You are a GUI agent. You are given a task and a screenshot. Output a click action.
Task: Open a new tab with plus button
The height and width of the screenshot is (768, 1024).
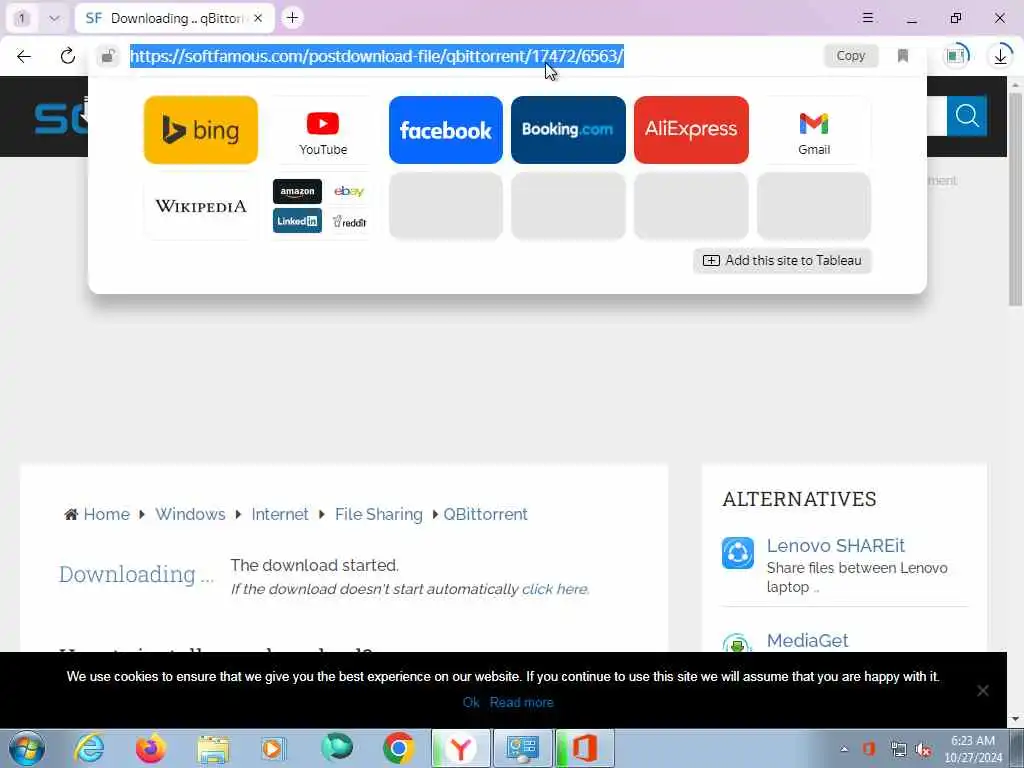pyautogui.click(x=292, y=18)
